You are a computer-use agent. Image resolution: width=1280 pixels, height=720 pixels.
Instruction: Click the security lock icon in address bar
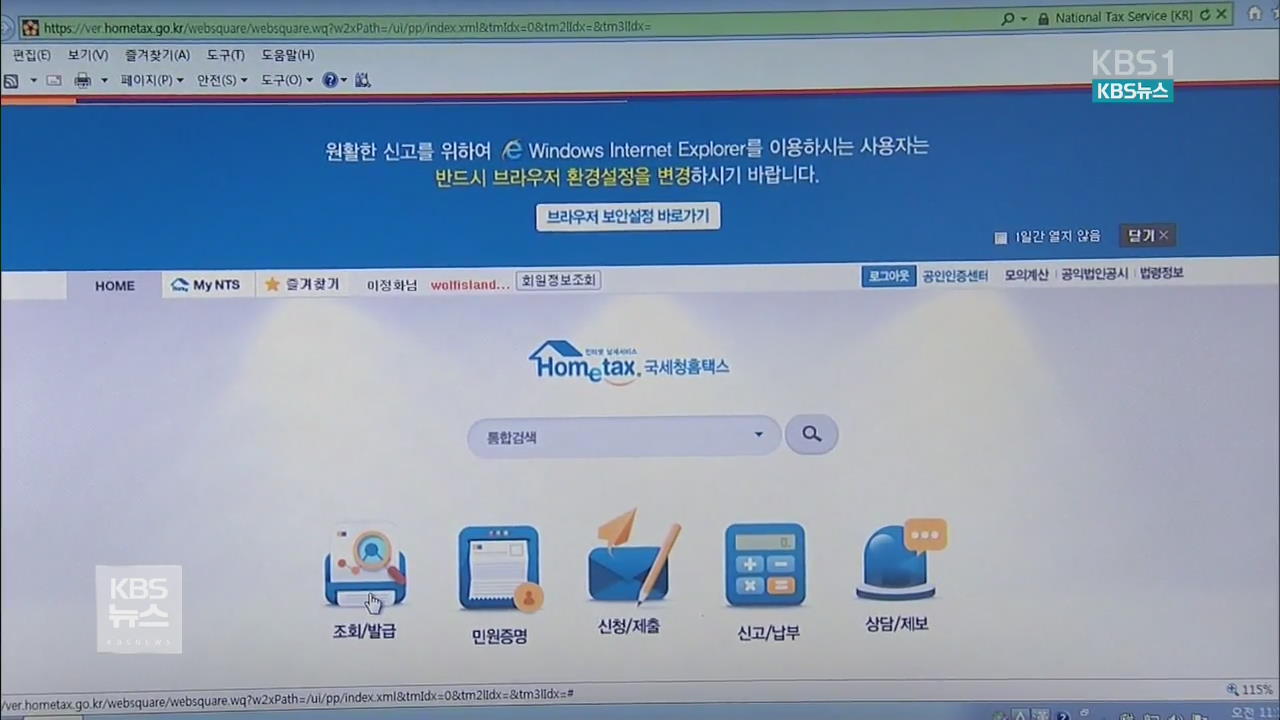pyautogui.click(x=1044, y=18)
